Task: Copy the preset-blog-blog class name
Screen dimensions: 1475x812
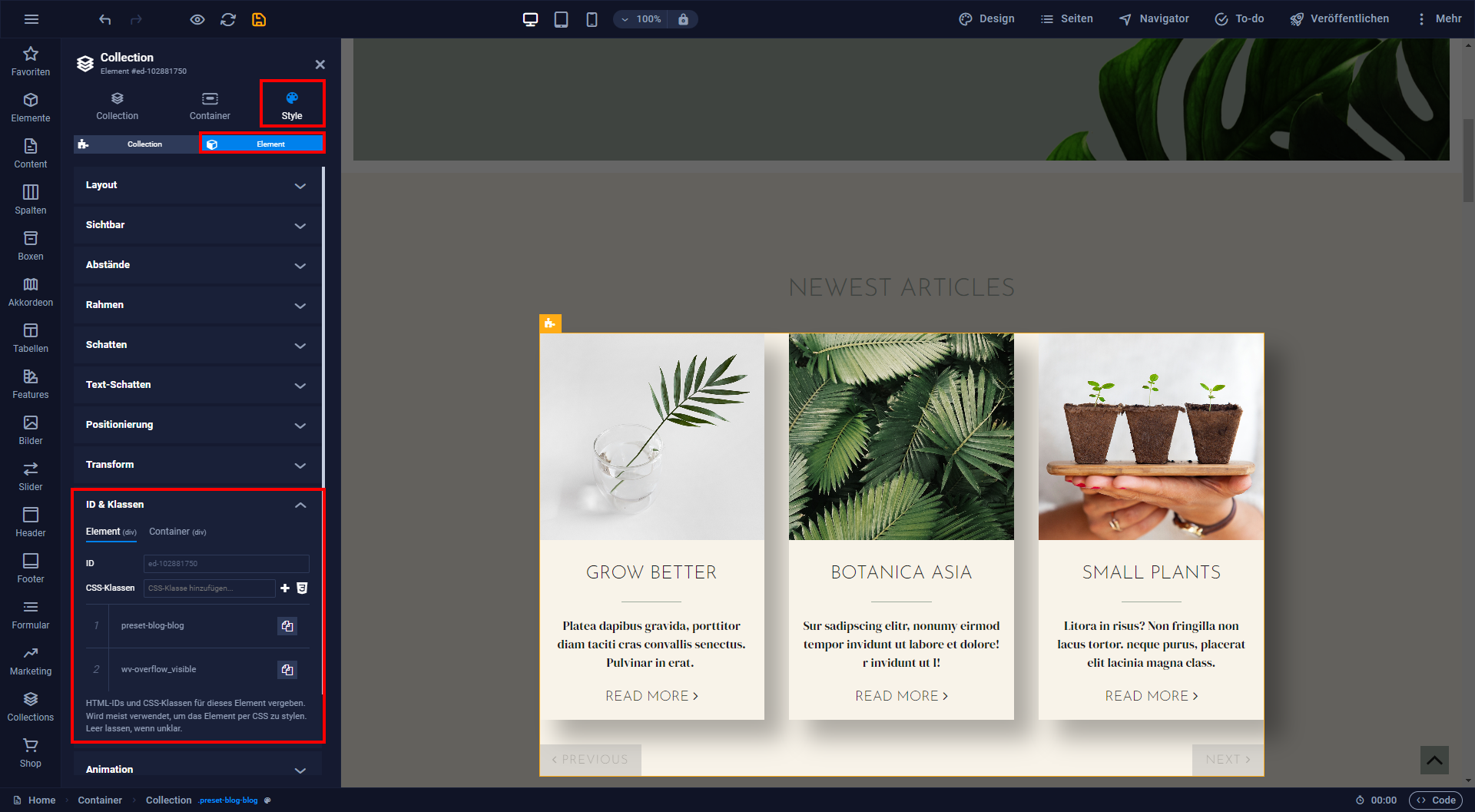Action: click(x=287, y=626)
